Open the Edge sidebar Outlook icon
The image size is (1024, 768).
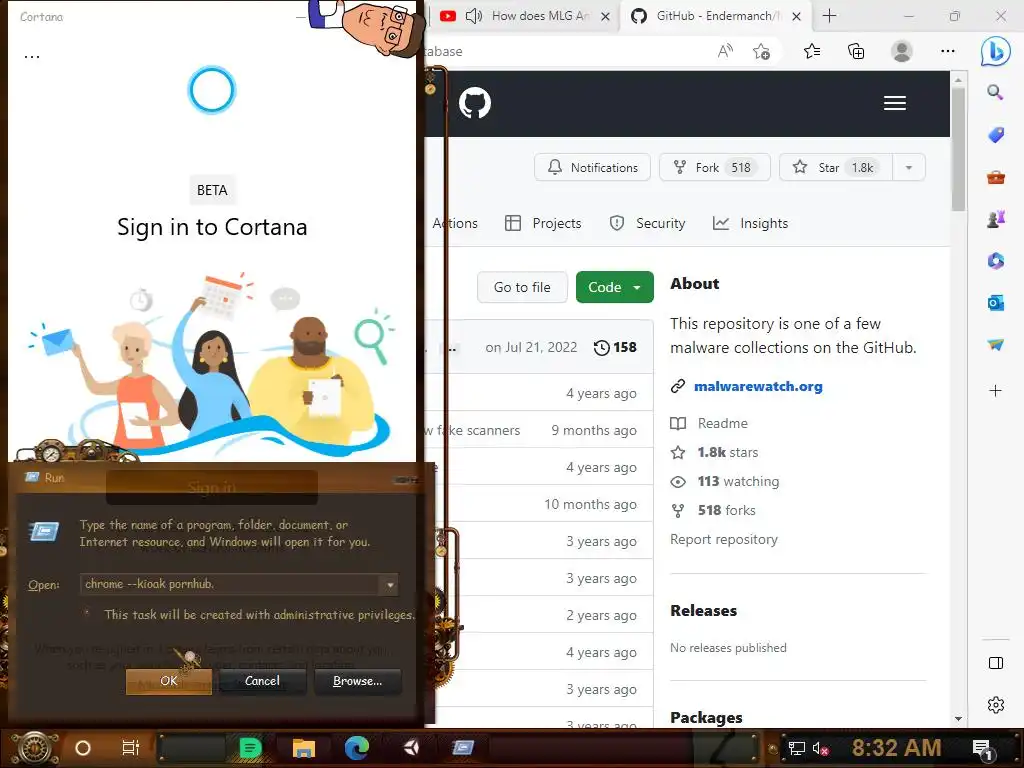(995, 303)
